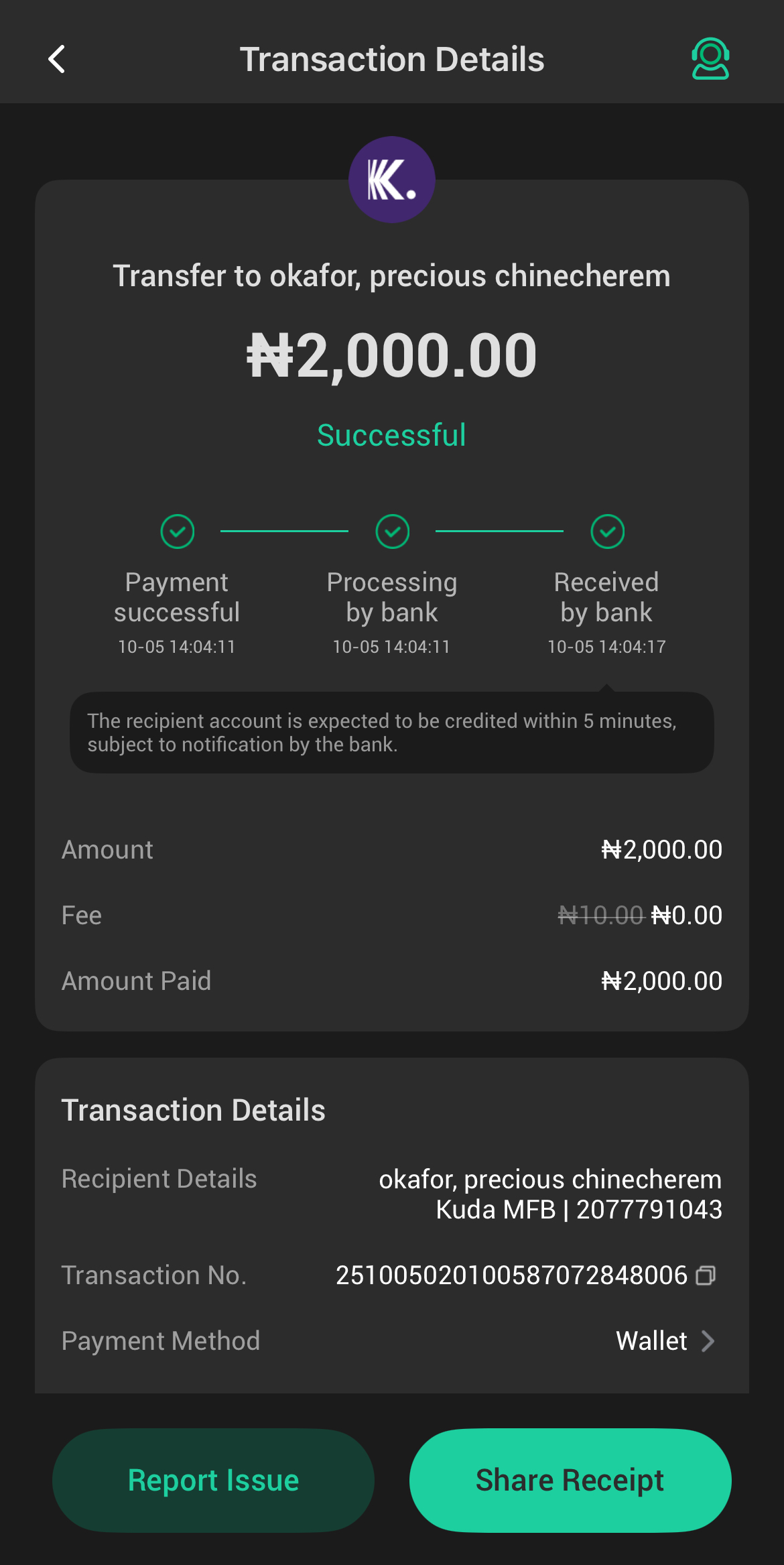Tap the Payment successful checkmark icon
Screen dimensions: 784x1565
178,531
